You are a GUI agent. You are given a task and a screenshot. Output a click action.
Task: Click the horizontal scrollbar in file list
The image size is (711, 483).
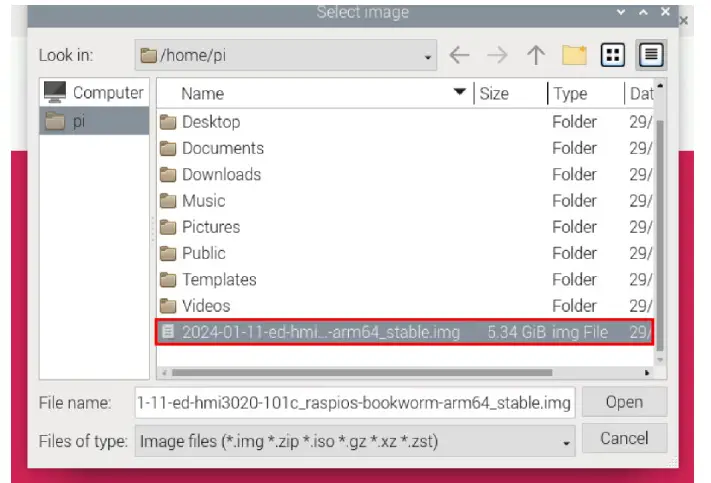(x=360, y=373)
